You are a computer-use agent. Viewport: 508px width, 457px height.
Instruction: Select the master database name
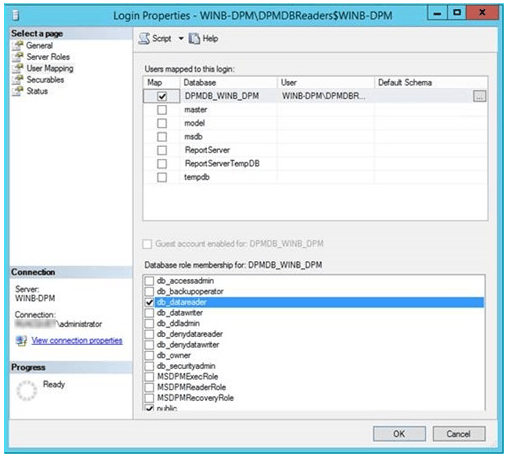click(196, 110)
